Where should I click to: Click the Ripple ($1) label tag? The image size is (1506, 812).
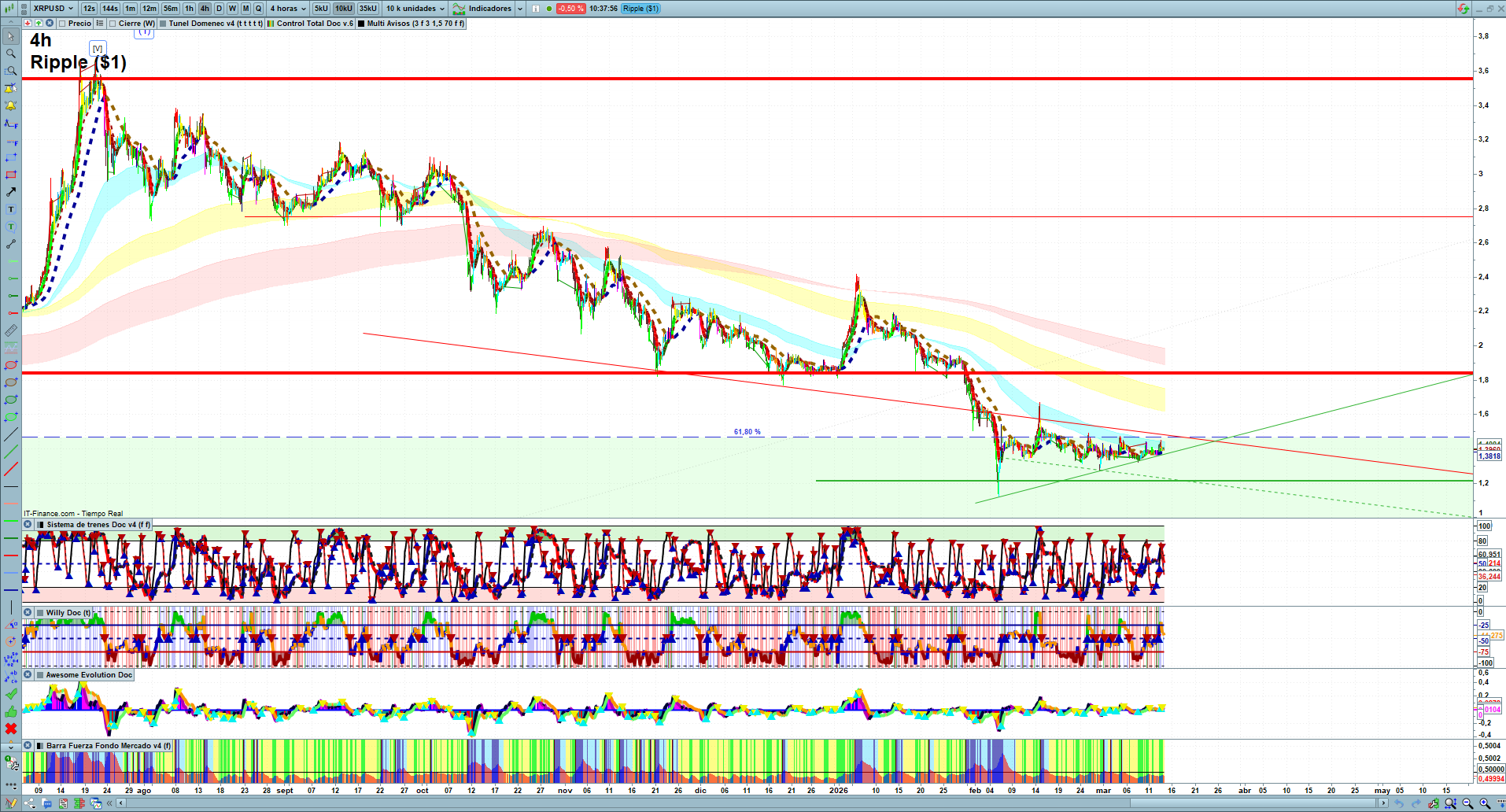coord(641,9)
